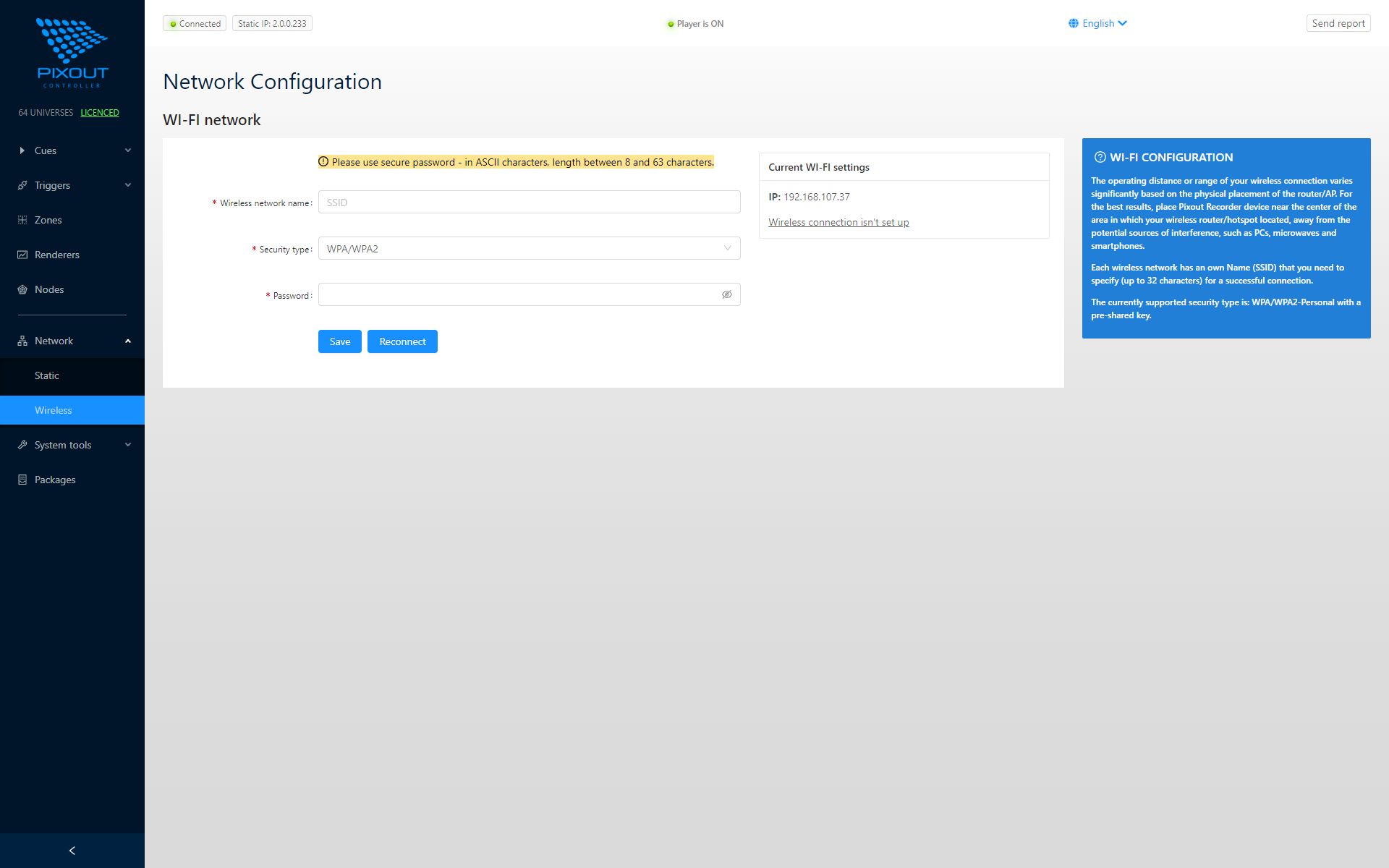This screenshot has width=1389, height=868.
Task: Toggle password visibility eye icon
Action: click(726, 294)
